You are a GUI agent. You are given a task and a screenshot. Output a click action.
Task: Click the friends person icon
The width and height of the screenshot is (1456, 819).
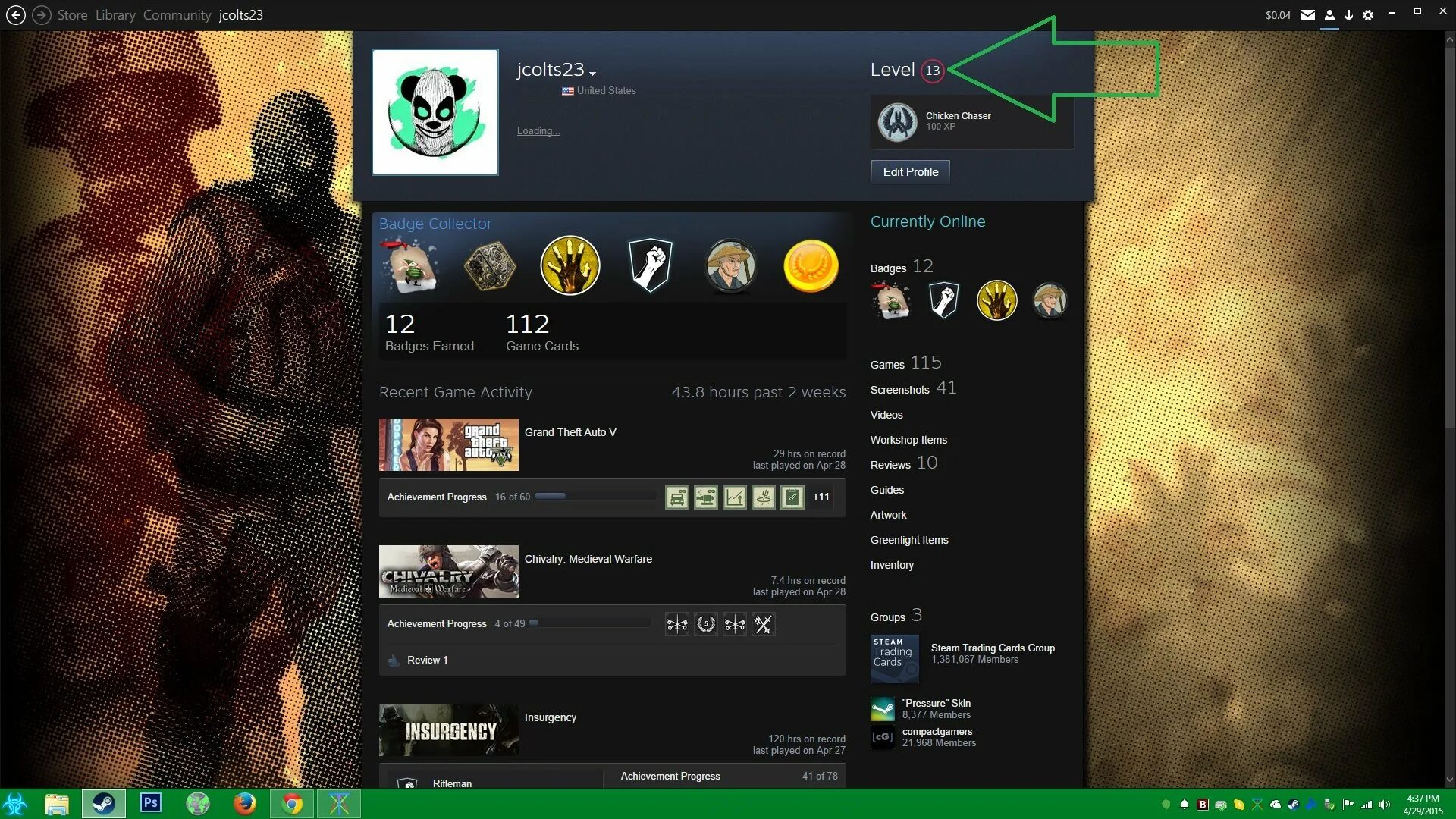[x=1329, y=15]
